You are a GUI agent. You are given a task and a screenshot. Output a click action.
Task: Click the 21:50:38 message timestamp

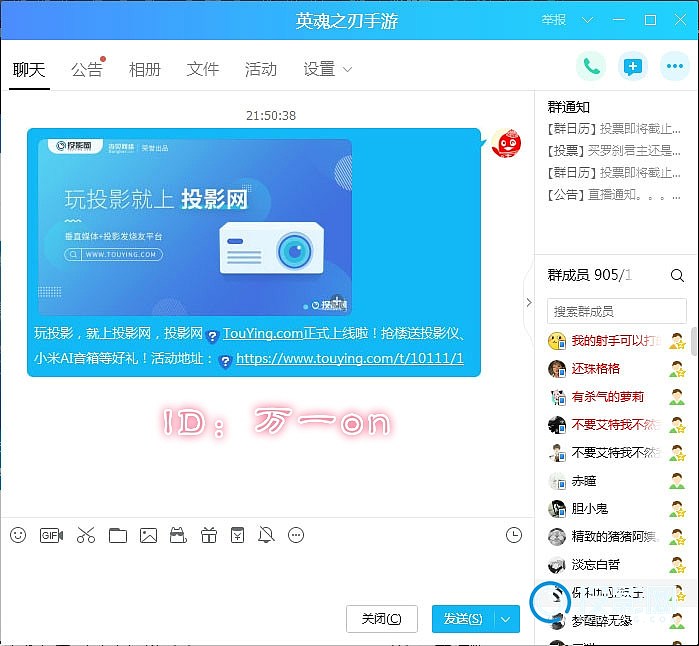point(271,115)
